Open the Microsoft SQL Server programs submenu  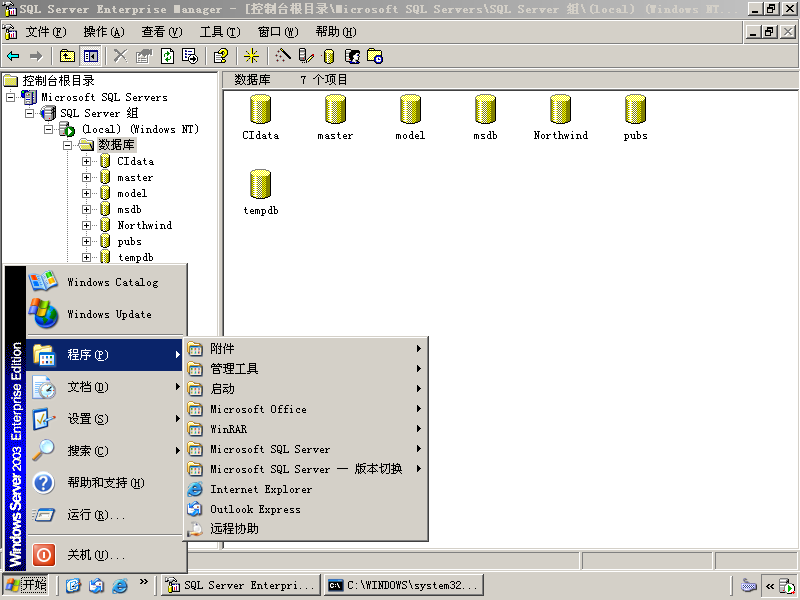(305, 449)
